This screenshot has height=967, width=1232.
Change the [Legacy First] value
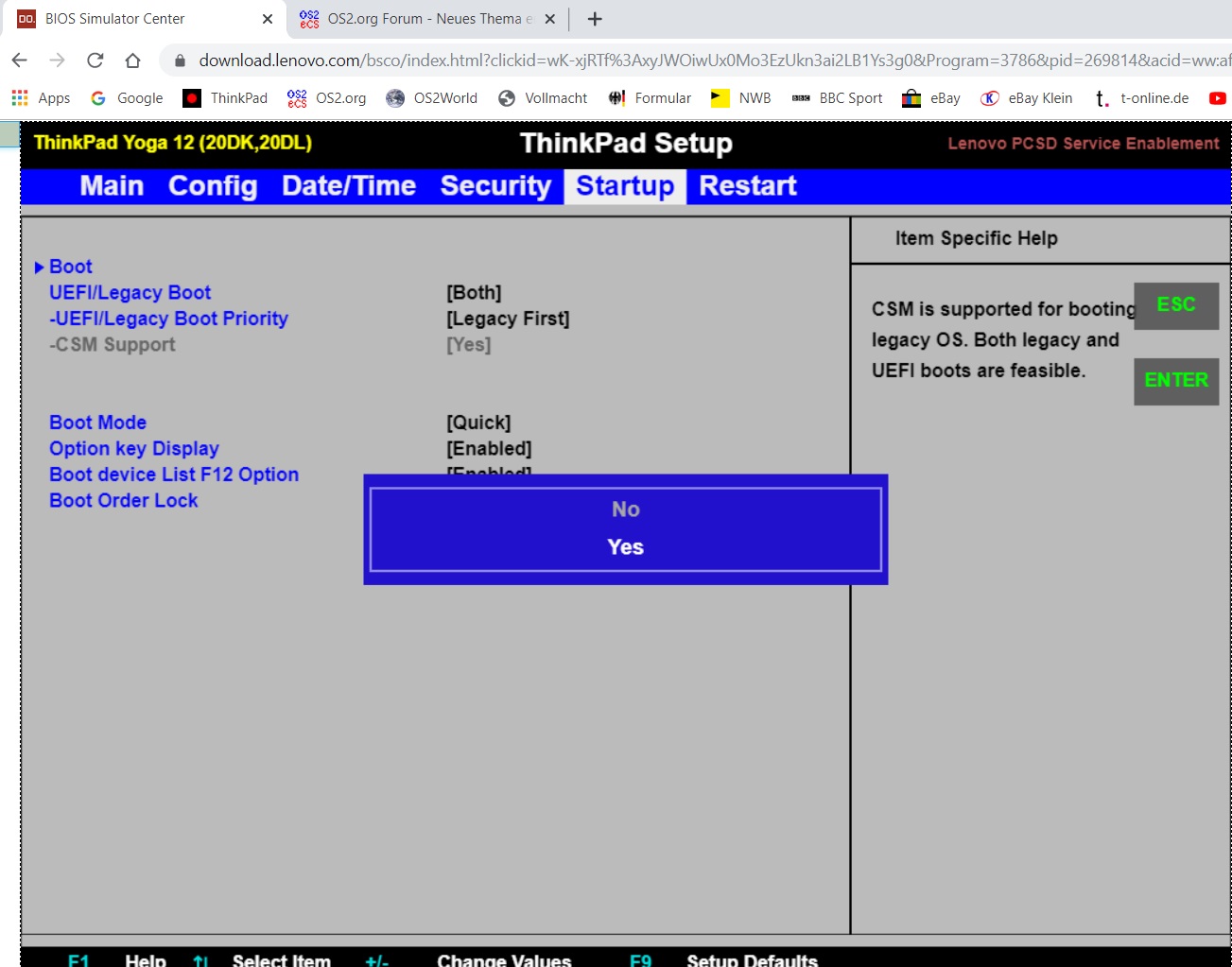pyautogui.click(x=508, y=319)
